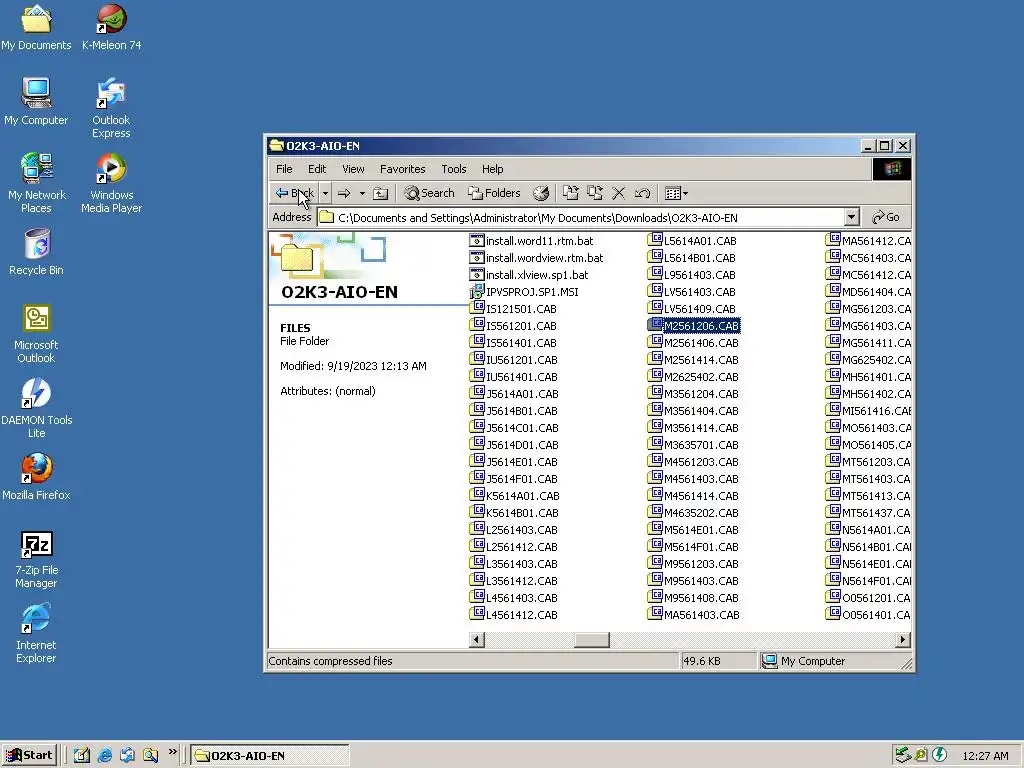Screen dimensions: 1024x768
Task: Open the Tools menu
Action: point(453,168)
